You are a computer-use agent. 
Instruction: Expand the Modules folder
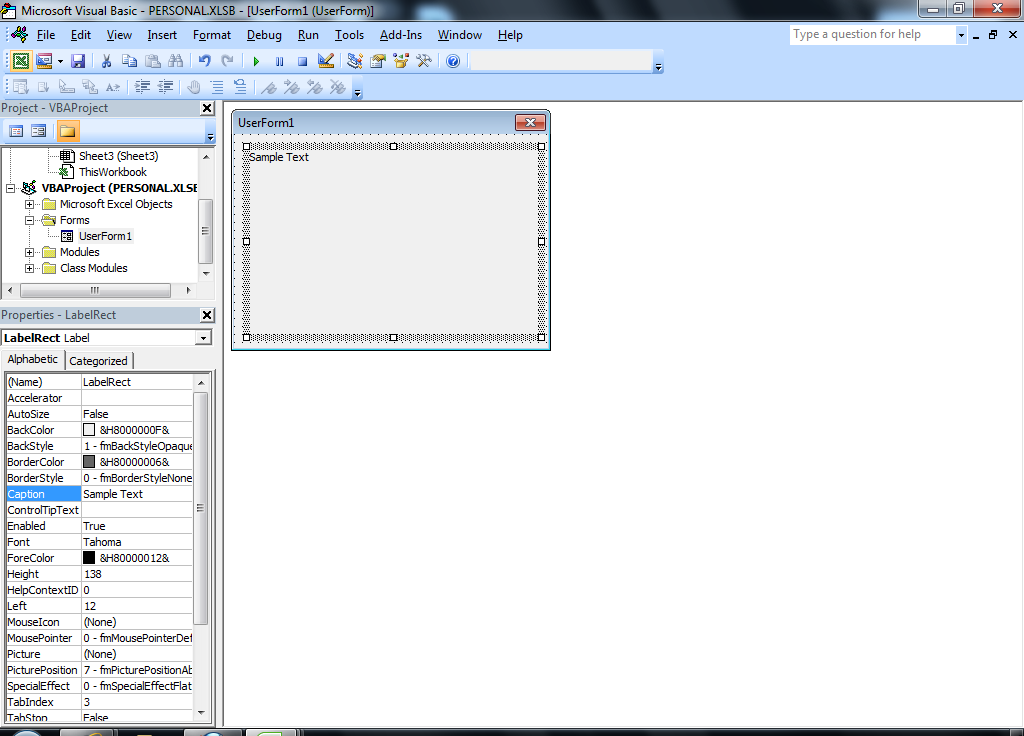click(x=29, y=252)
